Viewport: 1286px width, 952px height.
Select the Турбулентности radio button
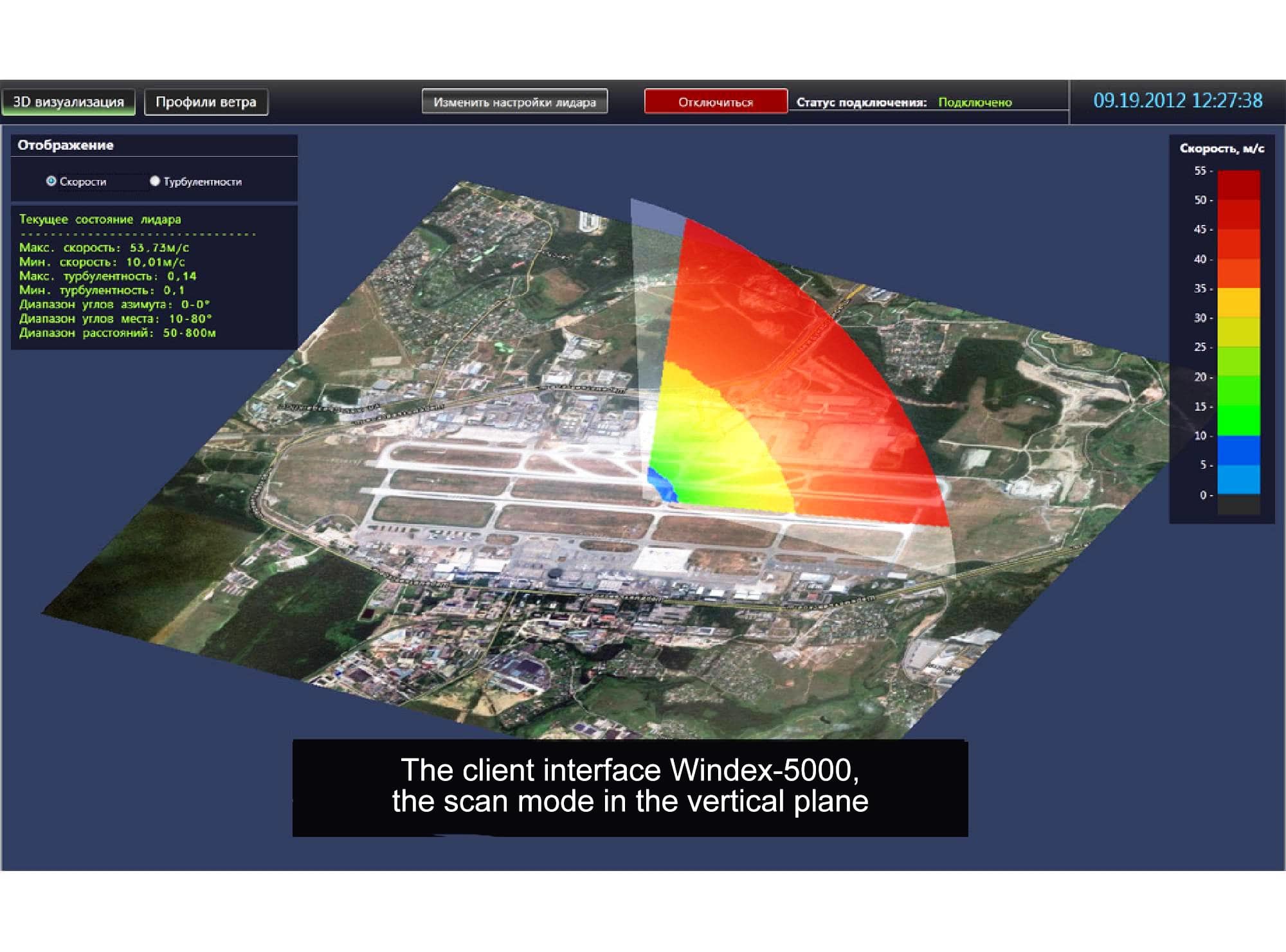[x=155, y=181]
